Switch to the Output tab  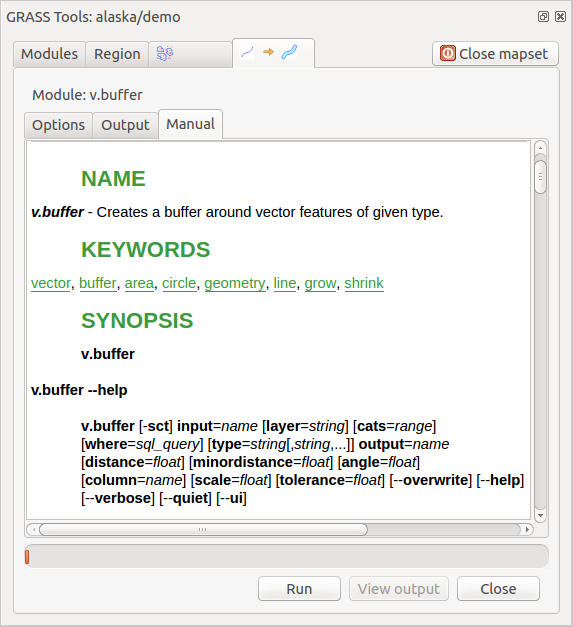click(x=125, y=125)
